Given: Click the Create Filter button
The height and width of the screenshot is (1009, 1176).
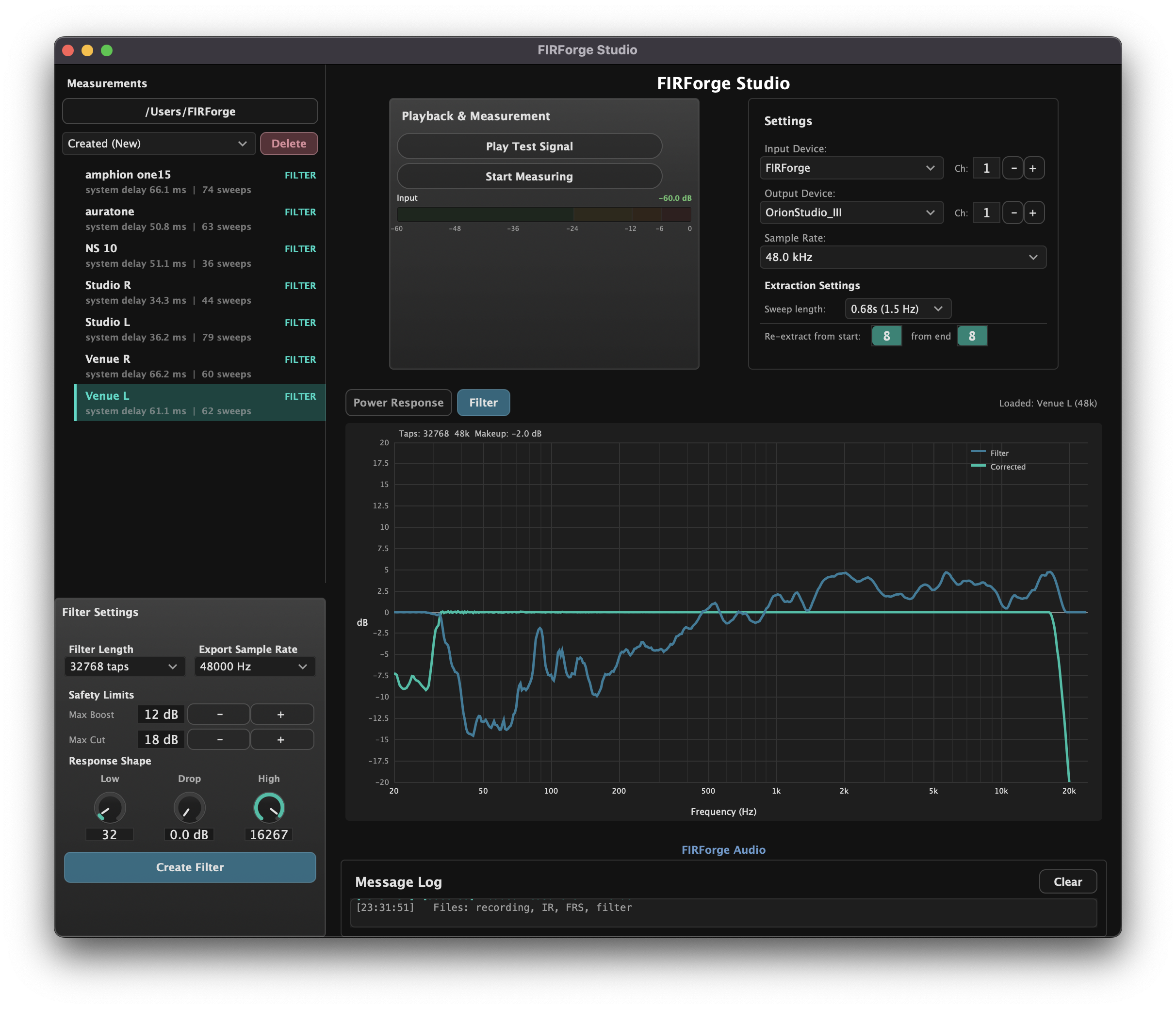Looking at the screenshot, I should [190, 867].
